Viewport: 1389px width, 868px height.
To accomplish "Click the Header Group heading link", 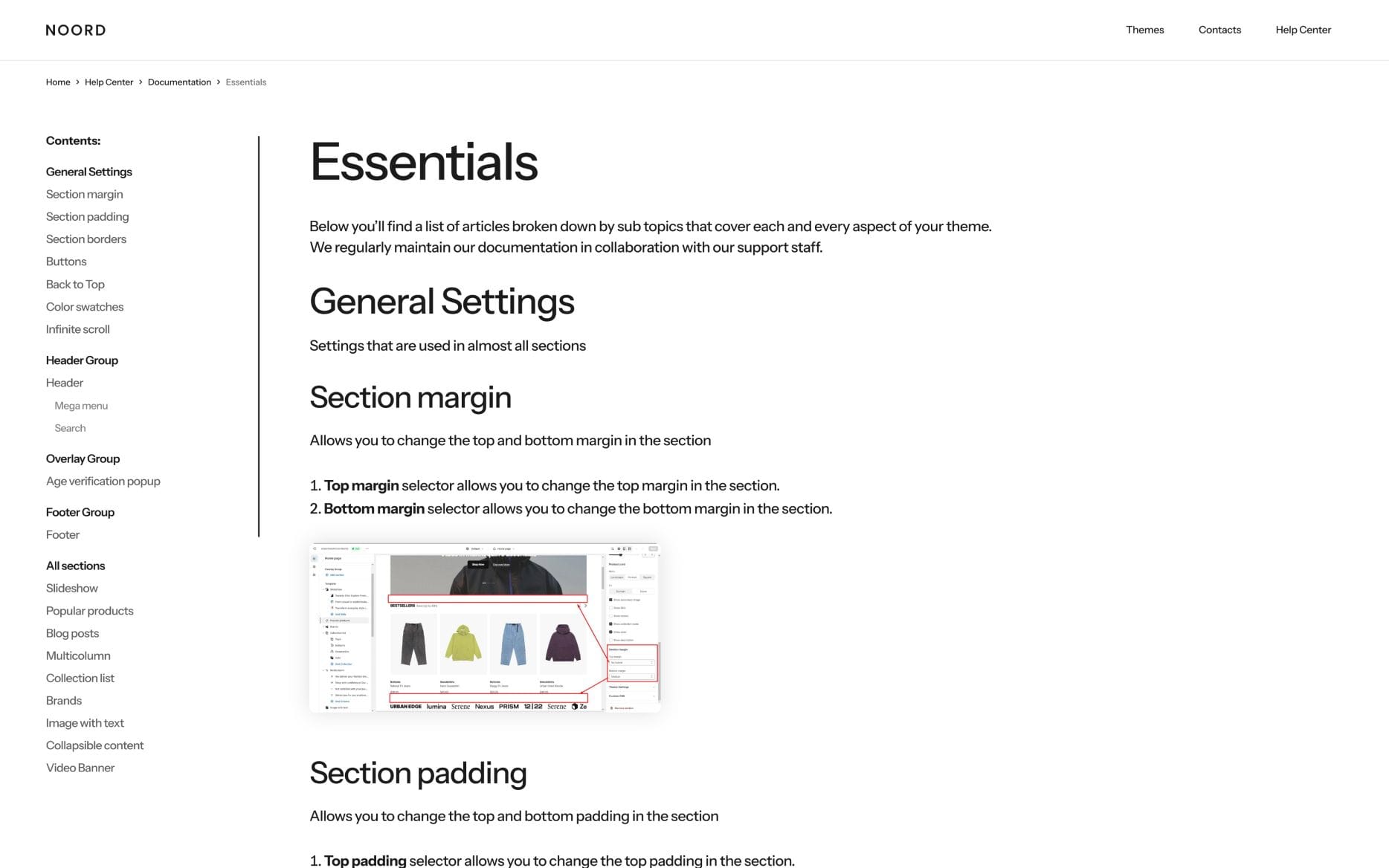I will click(82, 360).
